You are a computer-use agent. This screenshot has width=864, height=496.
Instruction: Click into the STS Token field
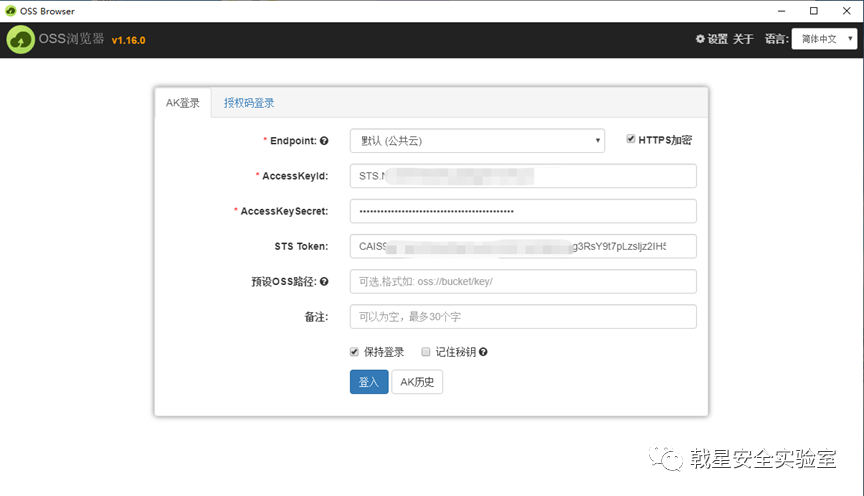click(523, 246)
